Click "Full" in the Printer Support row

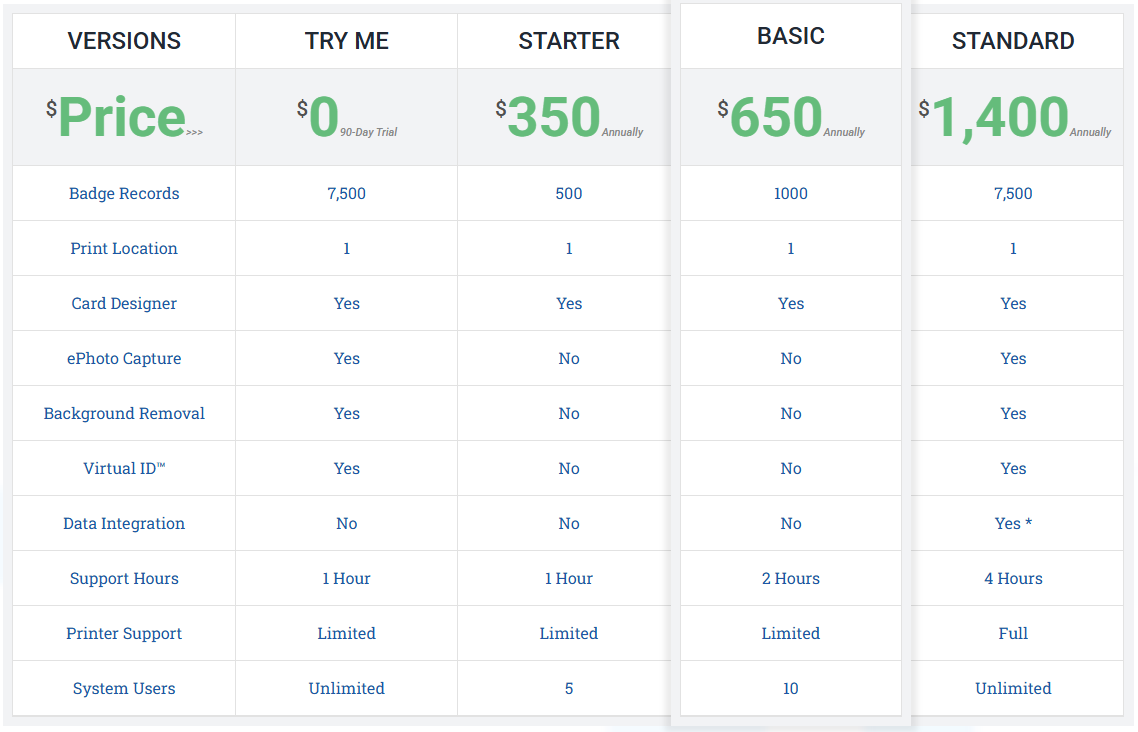click(x=1013, y=634)
